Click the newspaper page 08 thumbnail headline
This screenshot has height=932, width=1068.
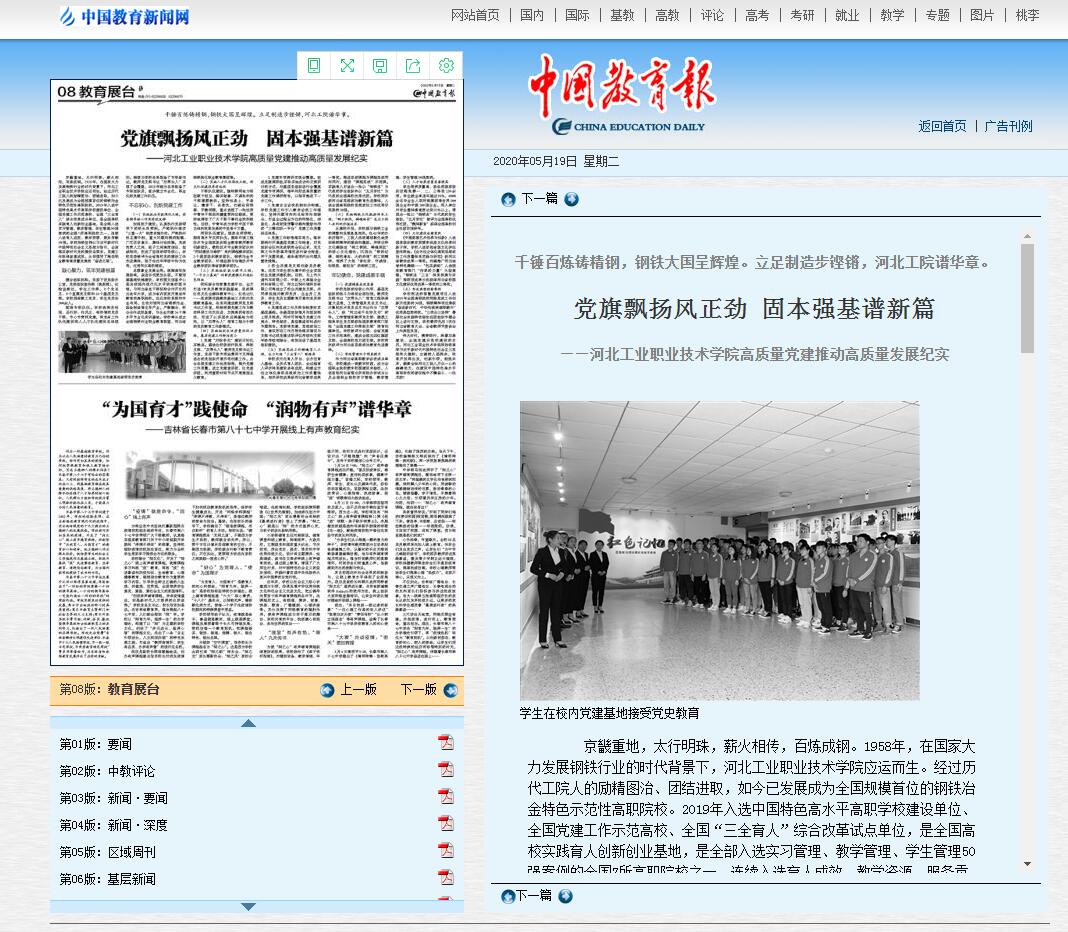257,139
